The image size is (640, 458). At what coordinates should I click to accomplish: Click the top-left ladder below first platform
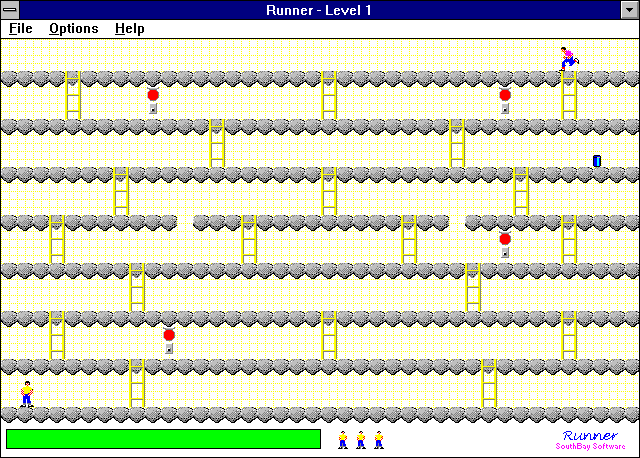[x=73, y=95]
